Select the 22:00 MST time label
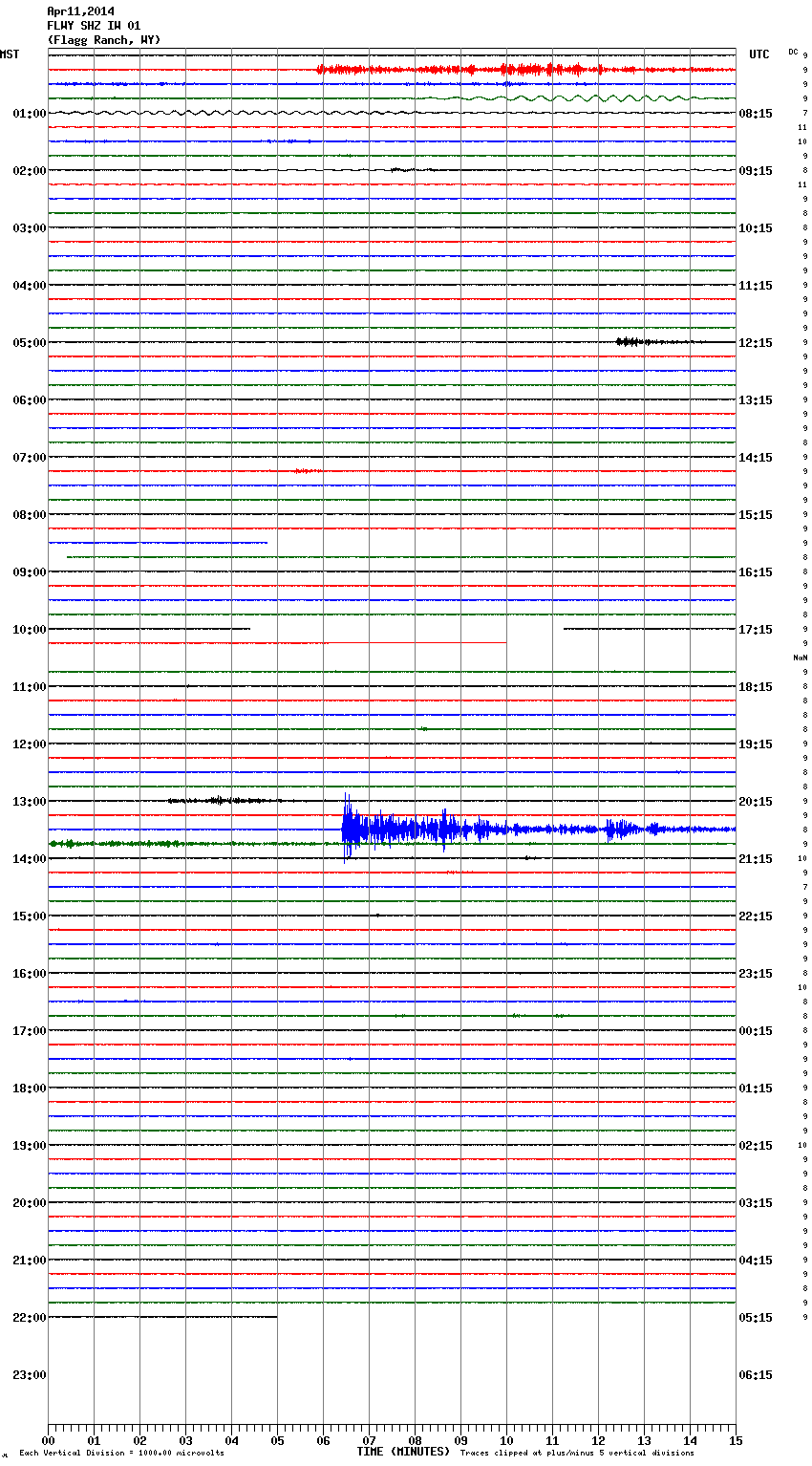Screen dimensions: 812x1466 (30, 1318)
